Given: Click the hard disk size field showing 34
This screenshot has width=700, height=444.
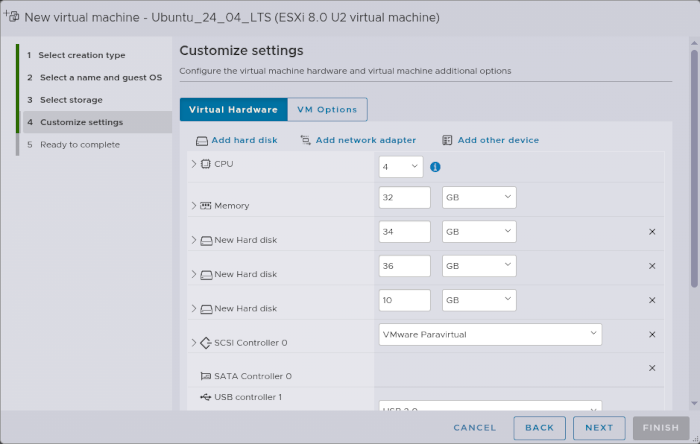Looking at the screenshot, I should [x=404, y=232].
